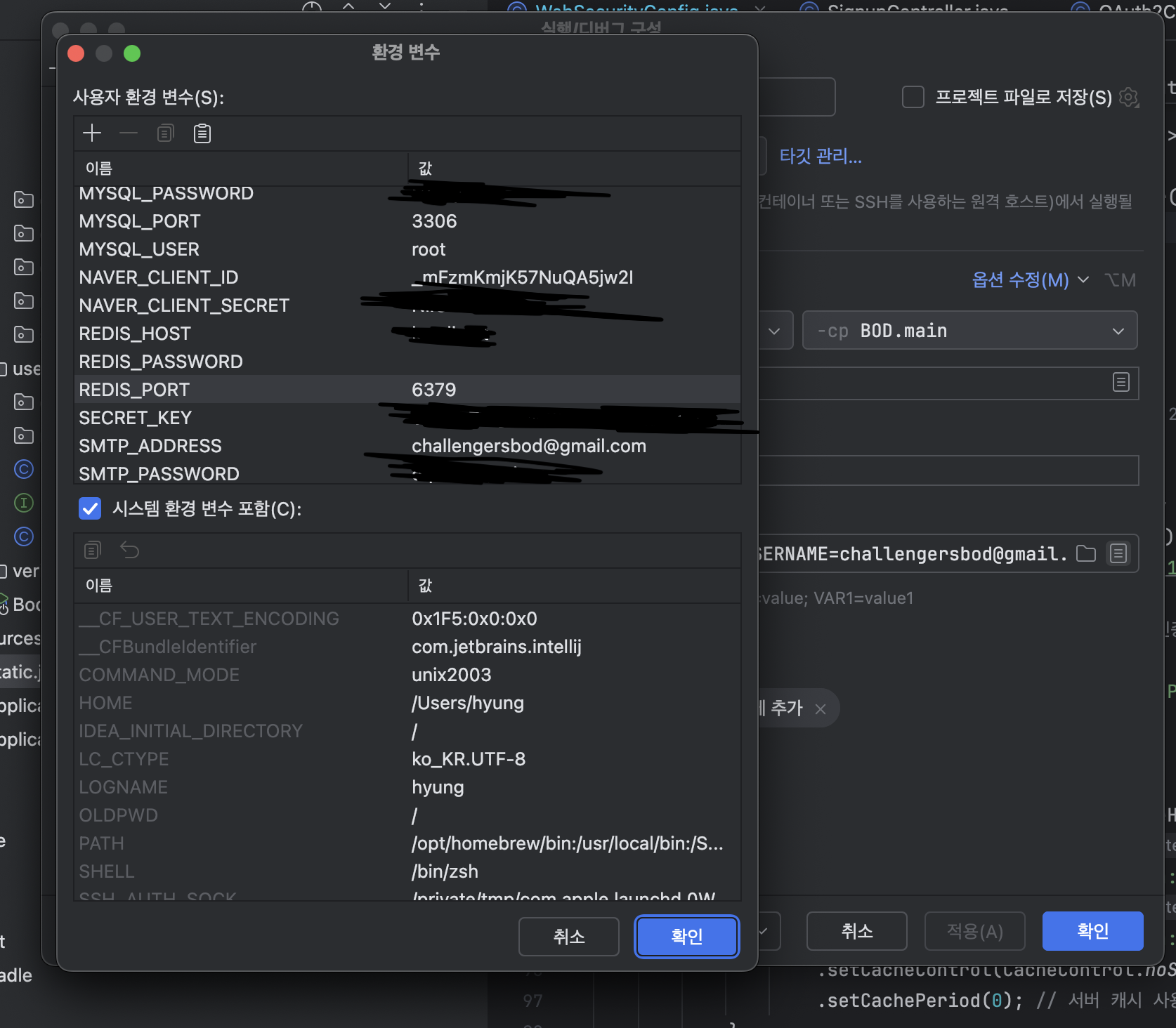Click the user variables 이름 column header
The height and width of the screenshot is (1028, 1176).
point(241,169)
